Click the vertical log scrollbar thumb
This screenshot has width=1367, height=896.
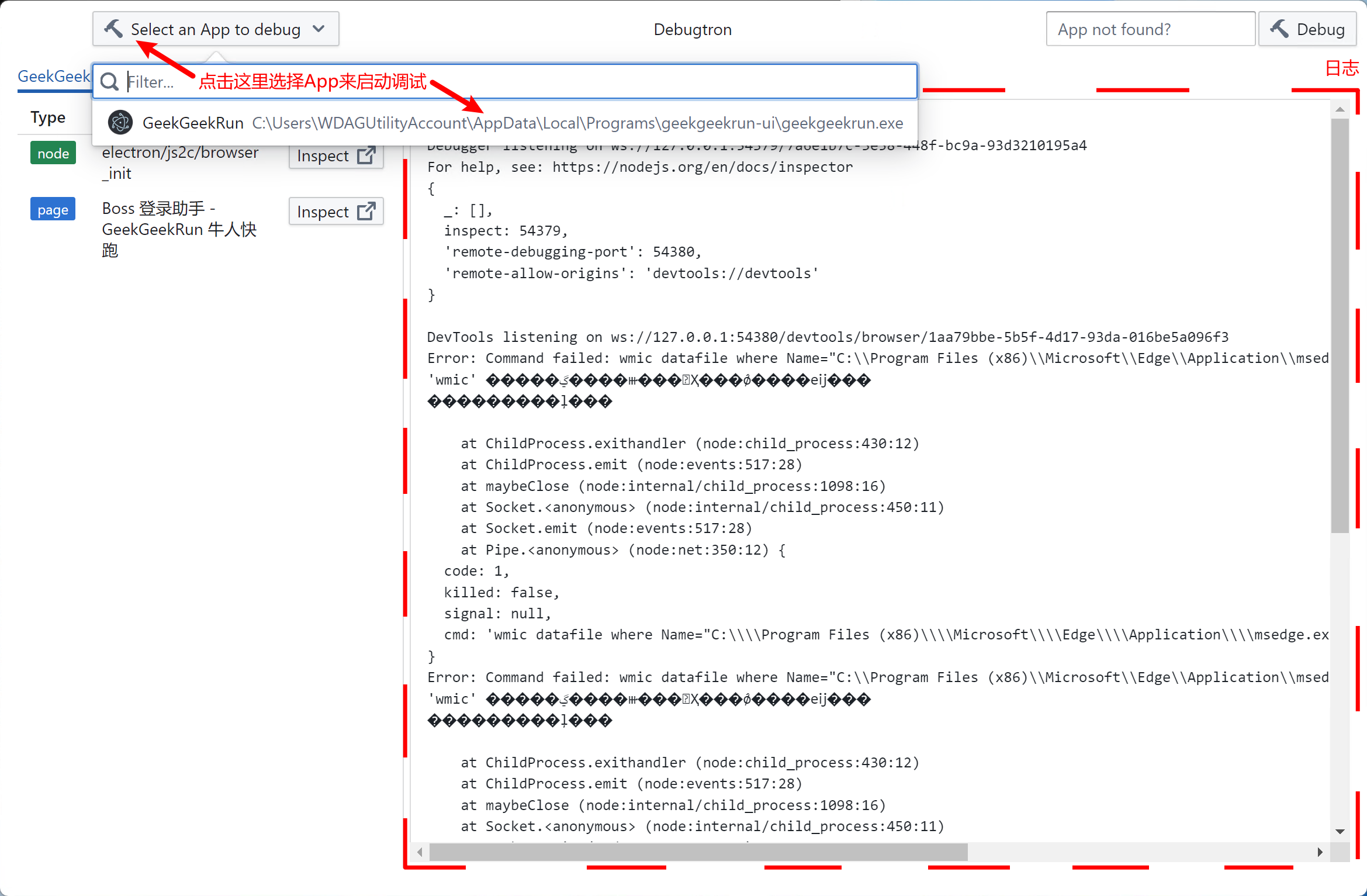point(1340,324)
